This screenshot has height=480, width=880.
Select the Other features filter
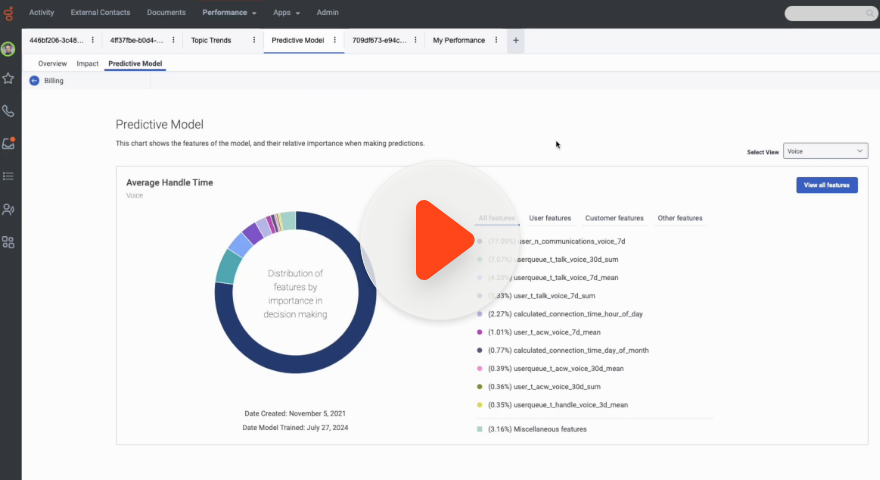[680, 217]
